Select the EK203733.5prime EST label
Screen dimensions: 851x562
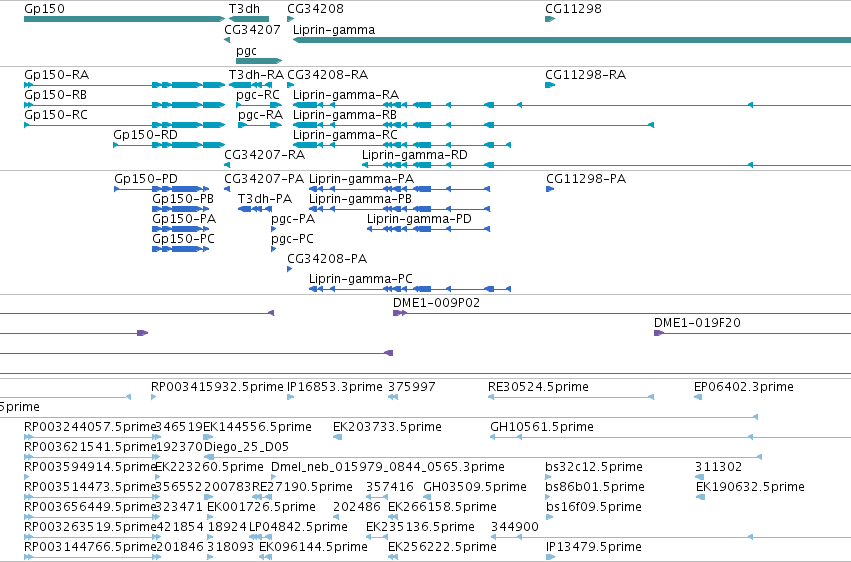click(x=388, y=427)
